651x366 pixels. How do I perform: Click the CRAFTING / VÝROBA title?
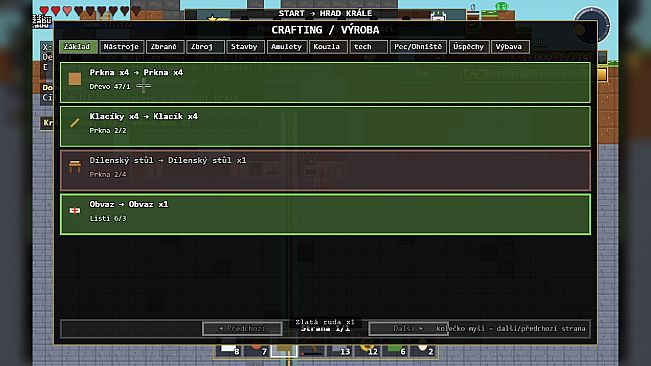click(325, 30)
